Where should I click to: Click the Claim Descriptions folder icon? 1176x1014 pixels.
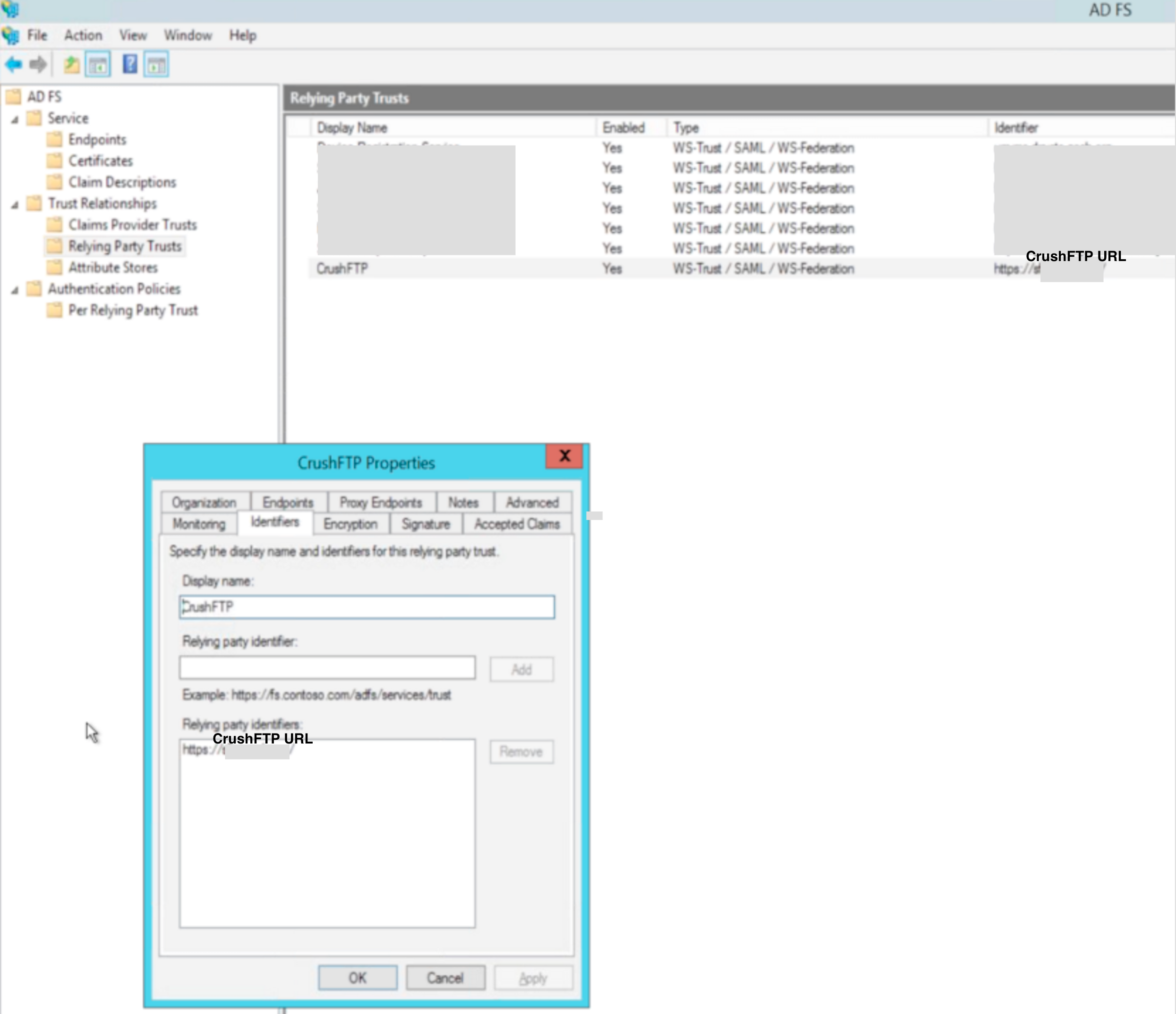[x=55, y=182]
